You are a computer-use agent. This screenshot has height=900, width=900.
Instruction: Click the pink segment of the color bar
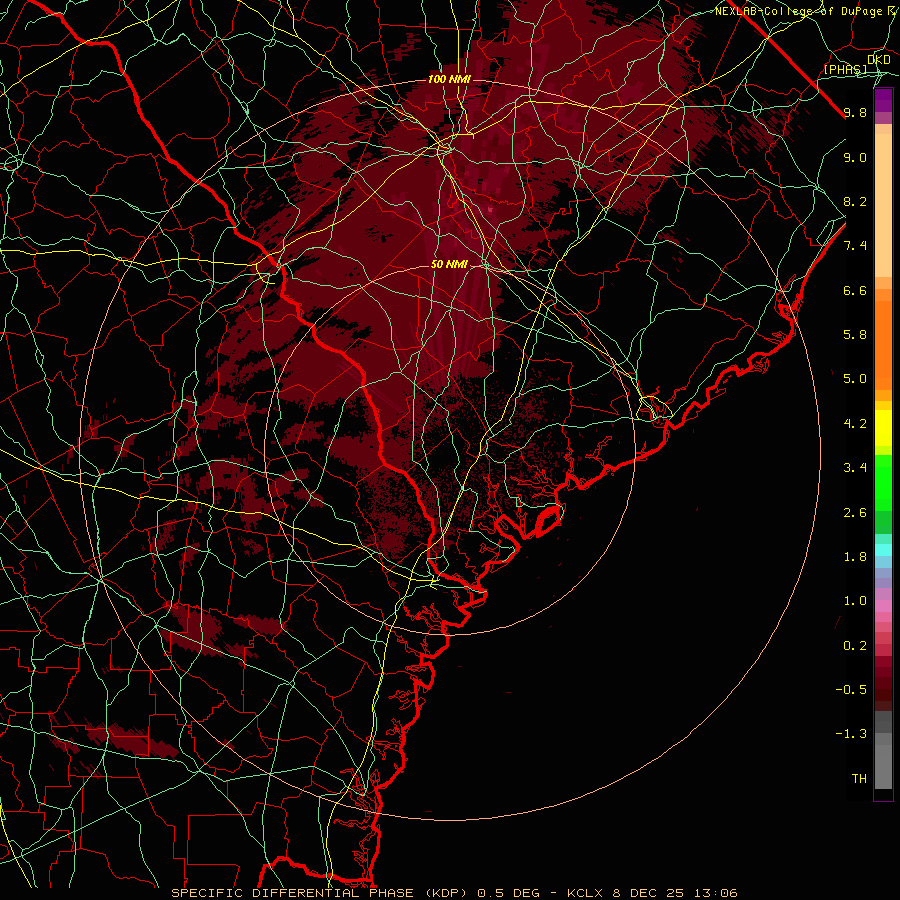click(883, 606)
